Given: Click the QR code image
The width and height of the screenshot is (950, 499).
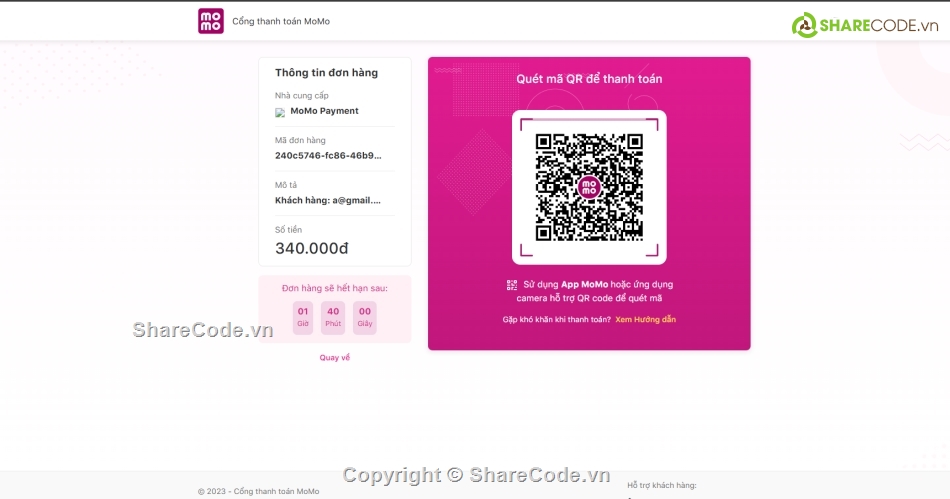Looking at the screenshot, I should point(589,187).
